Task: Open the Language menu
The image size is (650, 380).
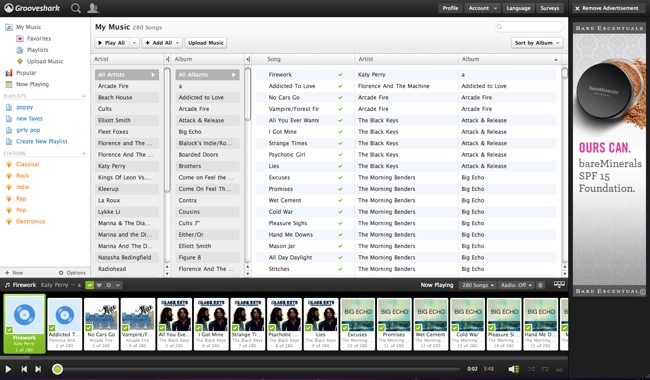Action: tap(518, 8)
